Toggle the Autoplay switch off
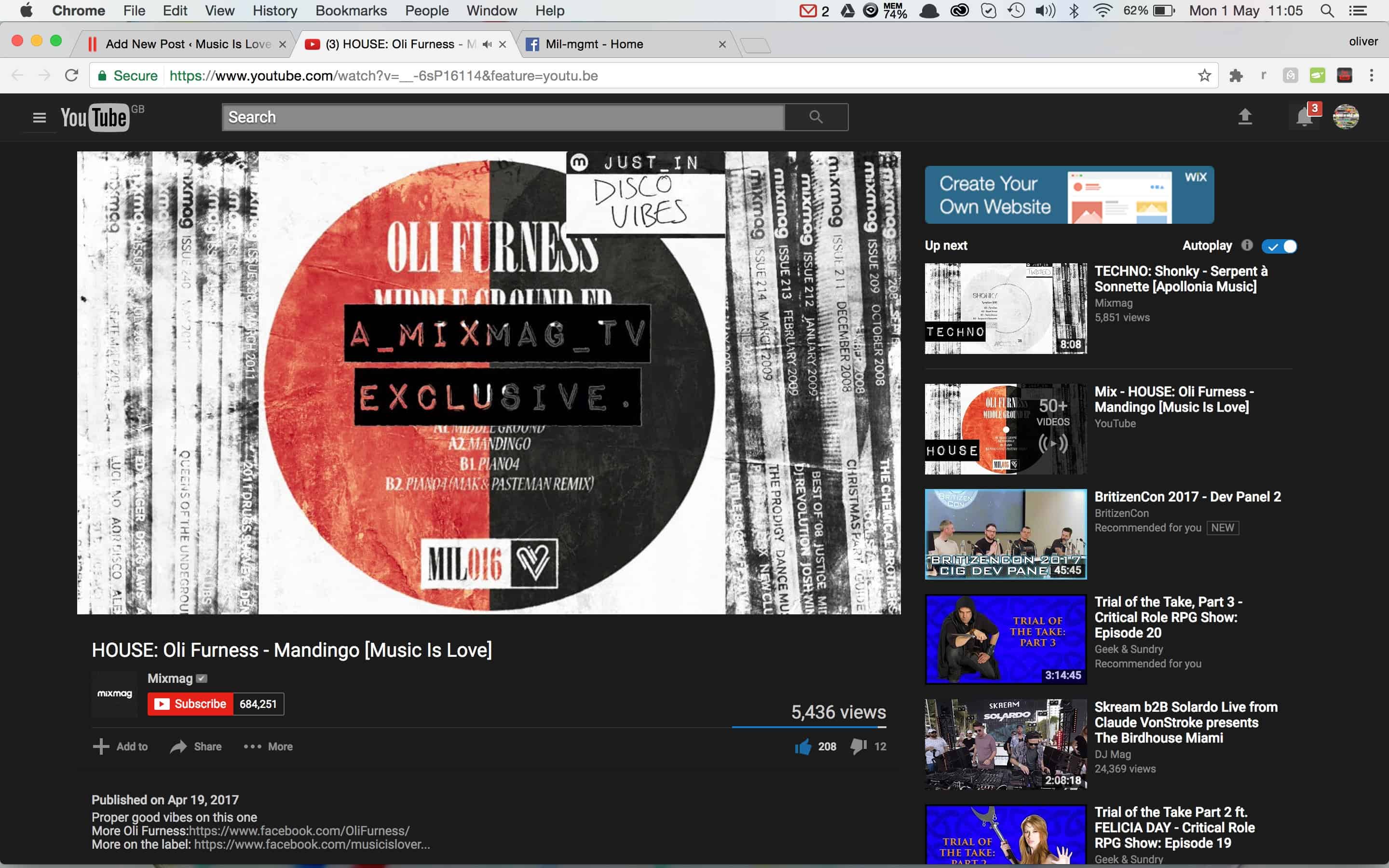1389x868 pixels. 1279,246
